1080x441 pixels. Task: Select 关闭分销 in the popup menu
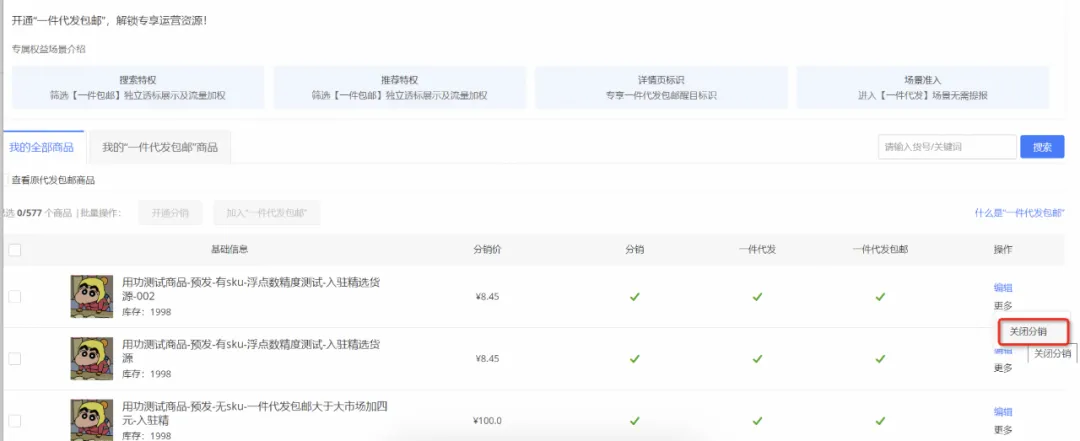1034,331
